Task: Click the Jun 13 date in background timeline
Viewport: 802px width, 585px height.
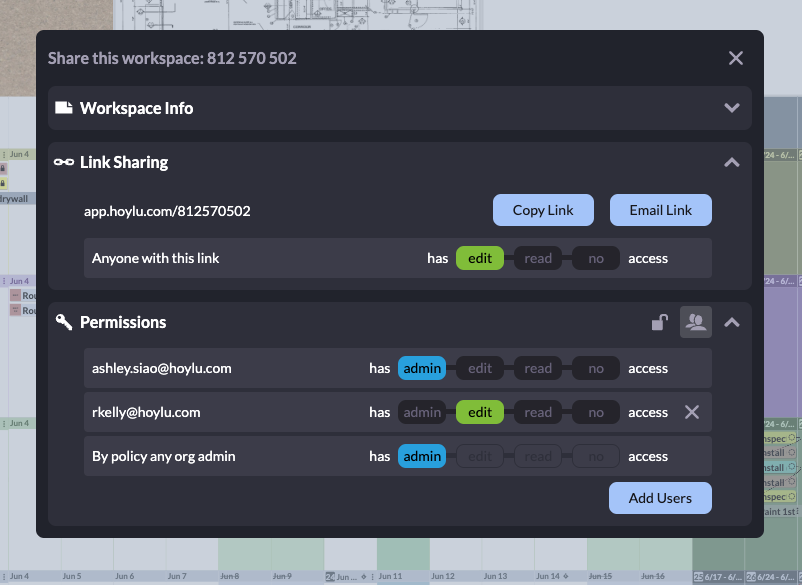Action: [495, 576]
